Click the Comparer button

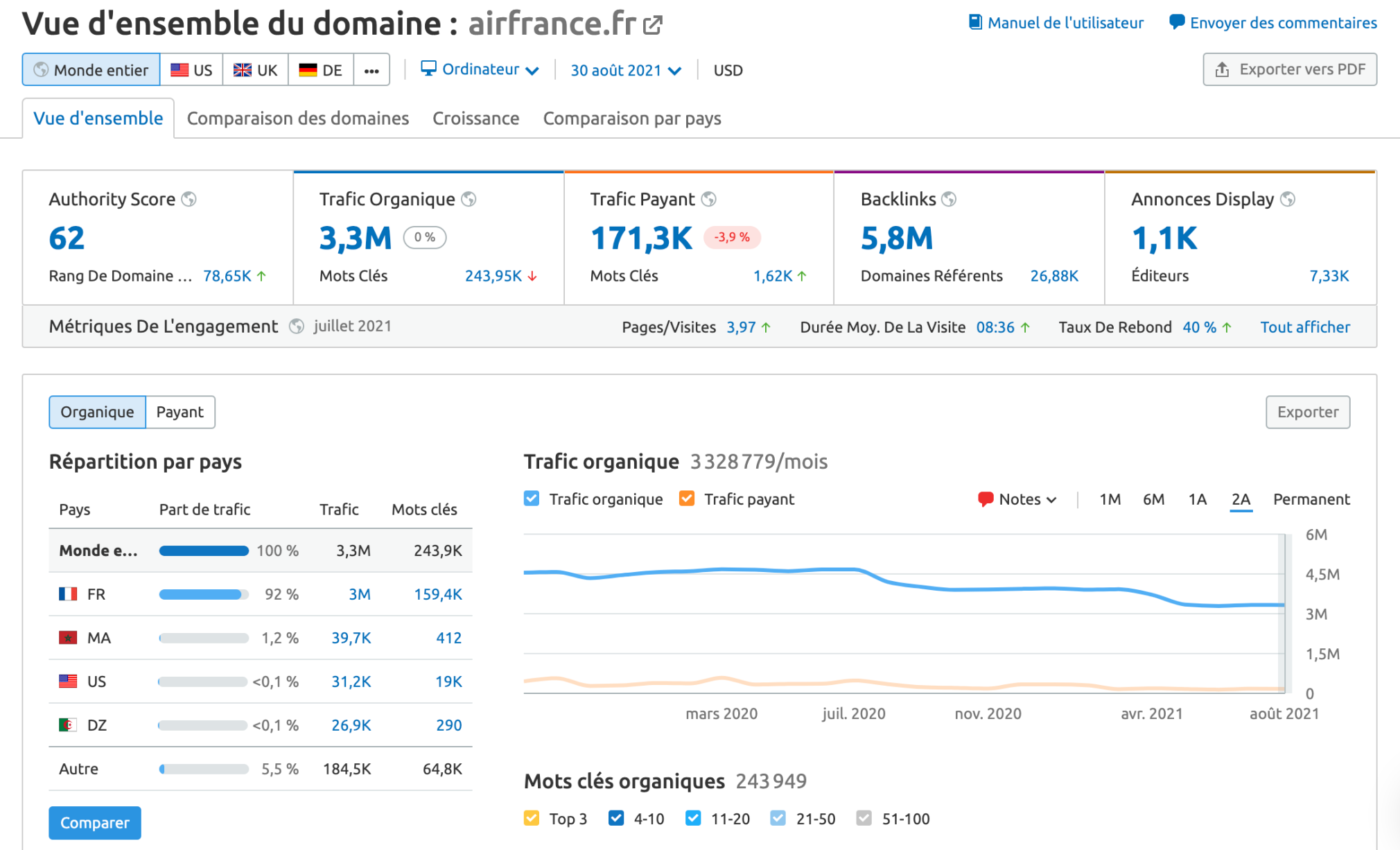(94, 823)
